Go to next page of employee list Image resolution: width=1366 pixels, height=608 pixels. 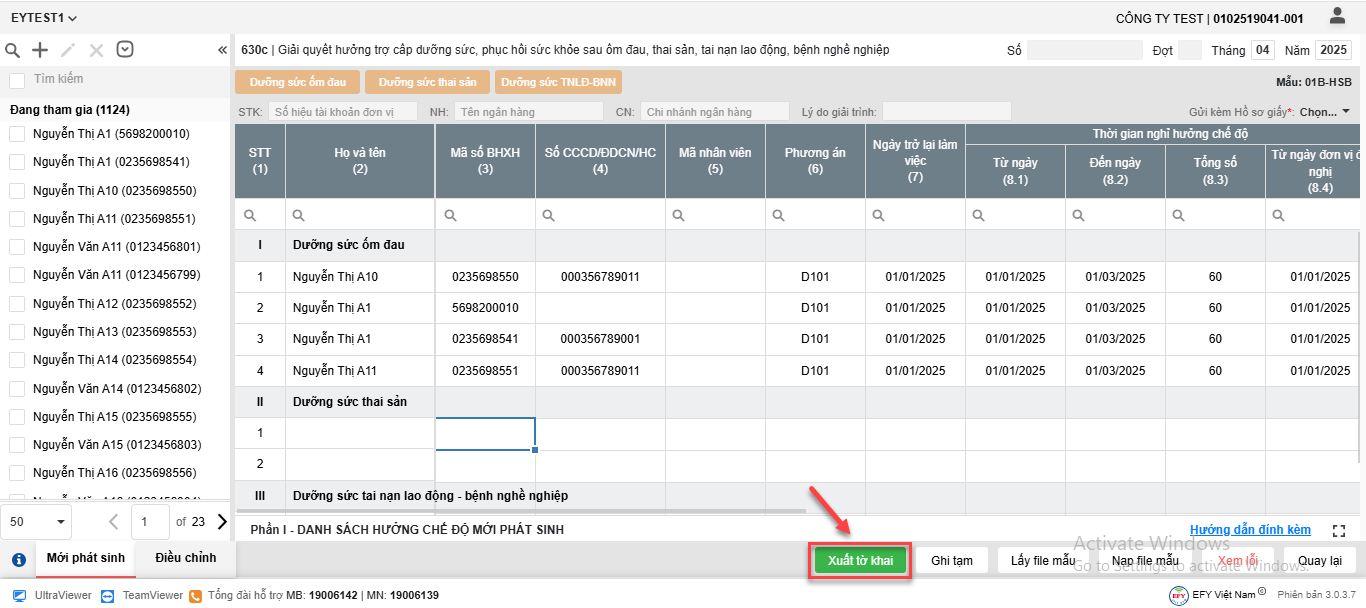[x=222, y=521]
